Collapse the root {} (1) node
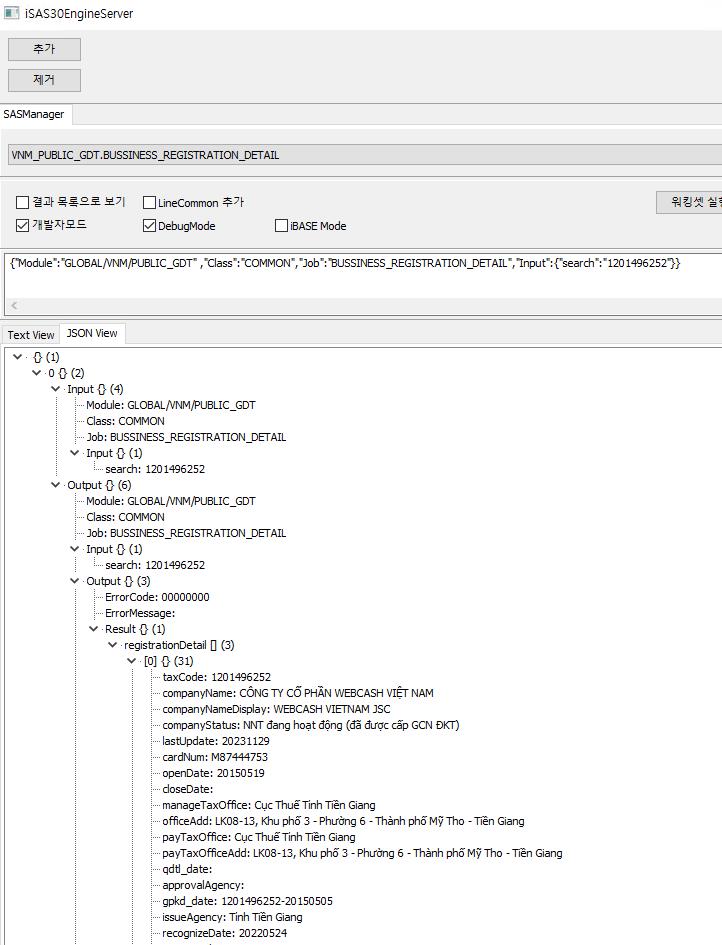 coord(17,357)
